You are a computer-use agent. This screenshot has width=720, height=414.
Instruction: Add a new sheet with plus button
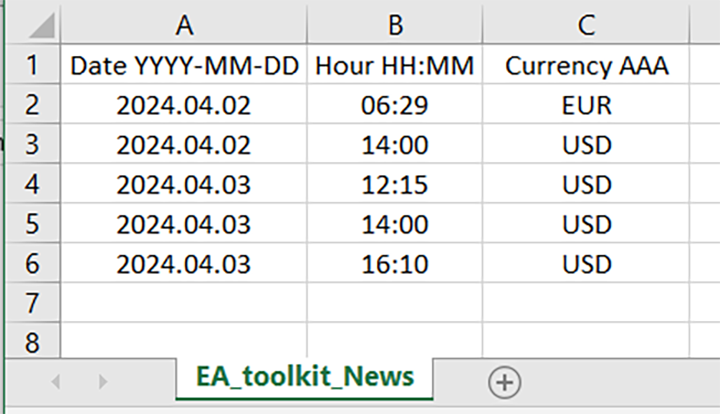[x=504, y=381]
